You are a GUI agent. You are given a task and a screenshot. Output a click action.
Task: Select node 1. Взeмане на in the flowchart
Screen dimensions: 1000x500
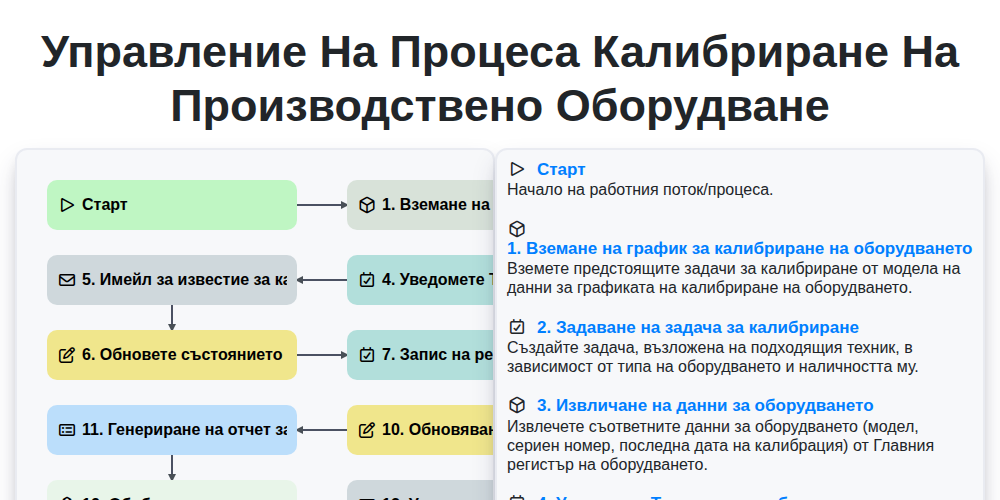pyautogui.click(x=420, y=205)
